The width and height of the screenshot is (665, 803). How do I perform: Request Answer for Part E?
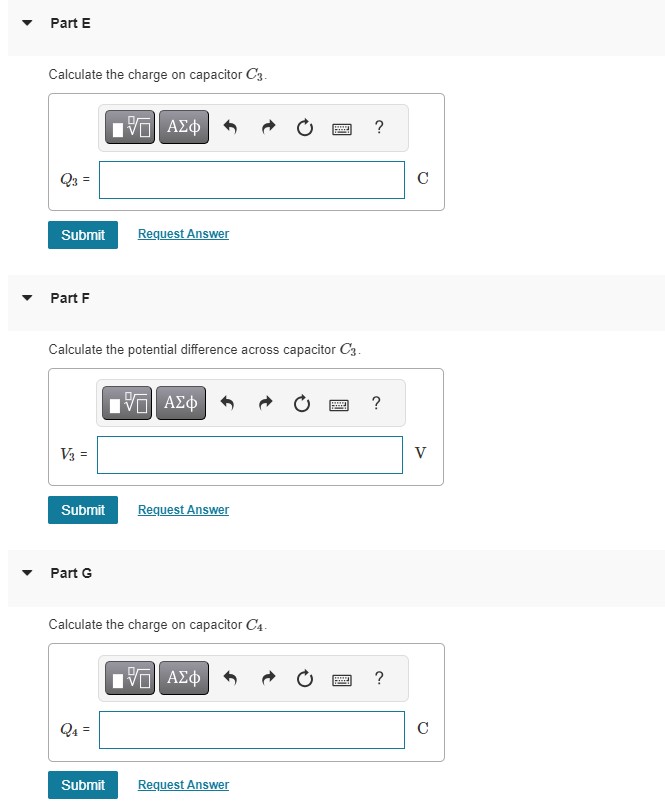183,234
